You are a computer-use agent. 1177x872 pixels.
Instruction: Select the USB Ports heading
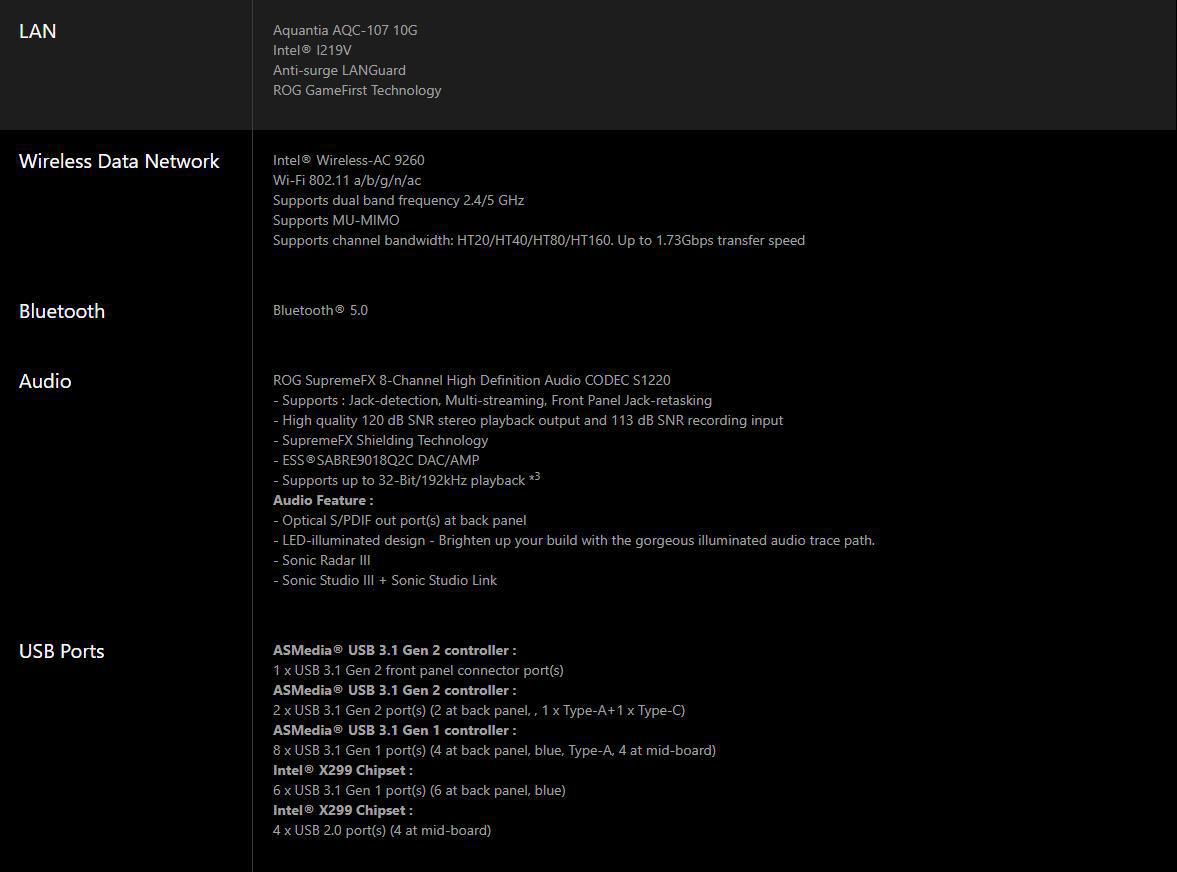point(62,651)
